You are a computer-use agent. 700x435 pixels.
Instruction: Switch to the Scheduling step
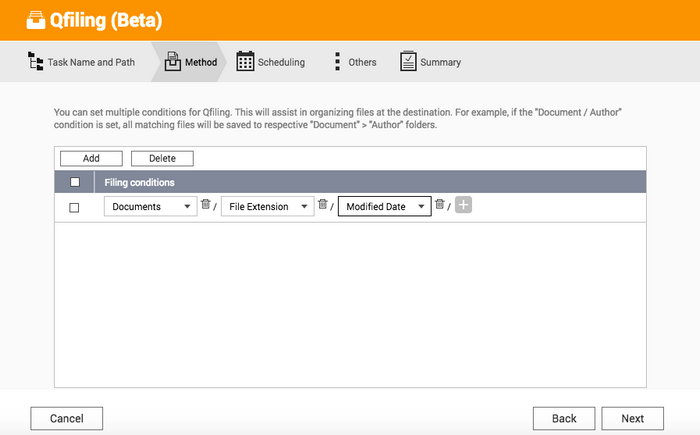(x=271, y=62)
